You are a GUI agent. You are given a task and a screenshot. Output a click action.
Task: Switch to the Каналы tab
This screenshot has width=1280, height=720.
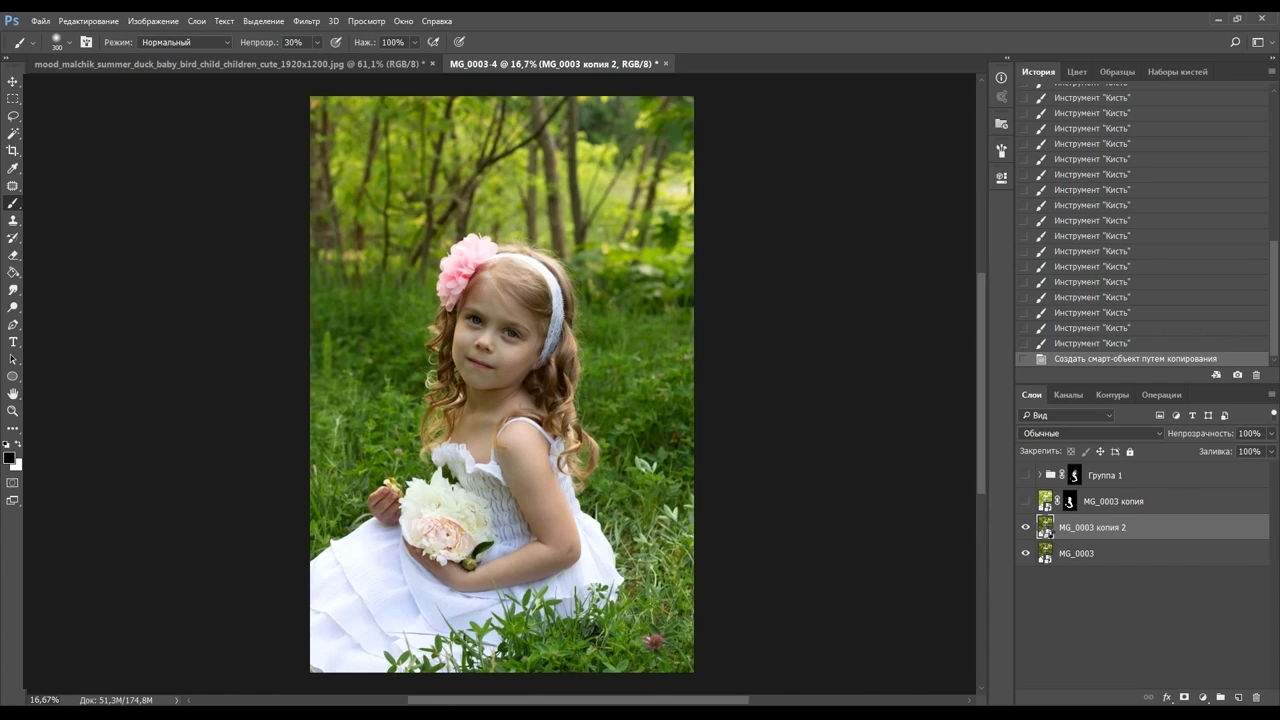click(x=1068, y=395)
